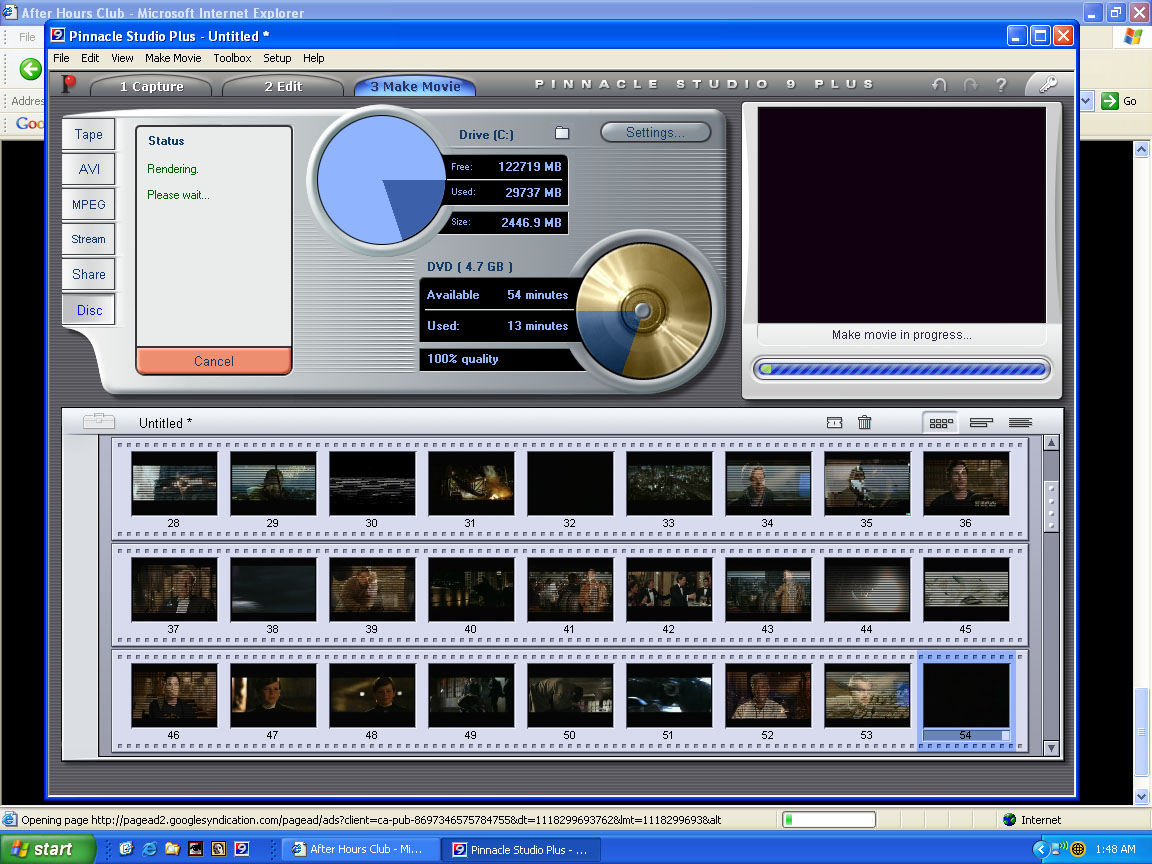
Task: Open the Make Movie menu
Action: pos(173,58)
